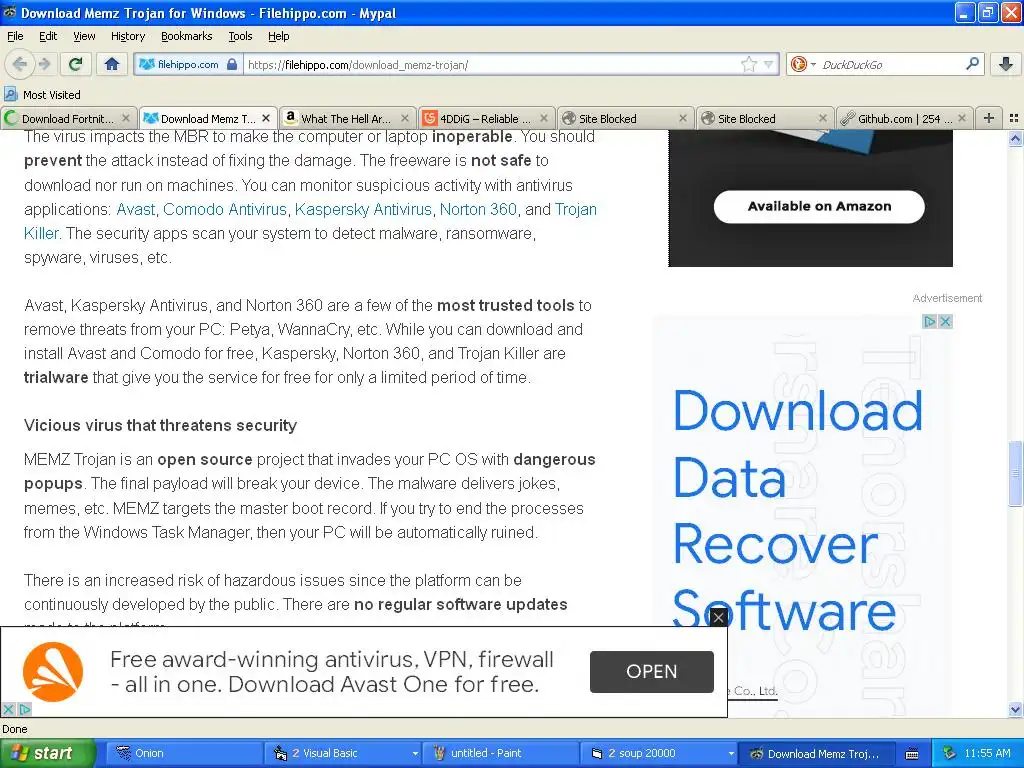1024x768 pixels.
Task: Close the bottom banner with black X
Action: 718,616
